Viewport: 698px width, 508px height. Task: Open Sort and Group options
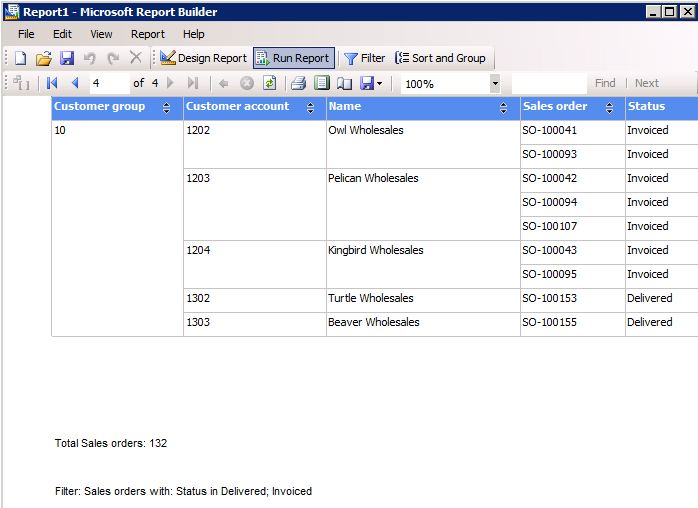tap(441, 58)
